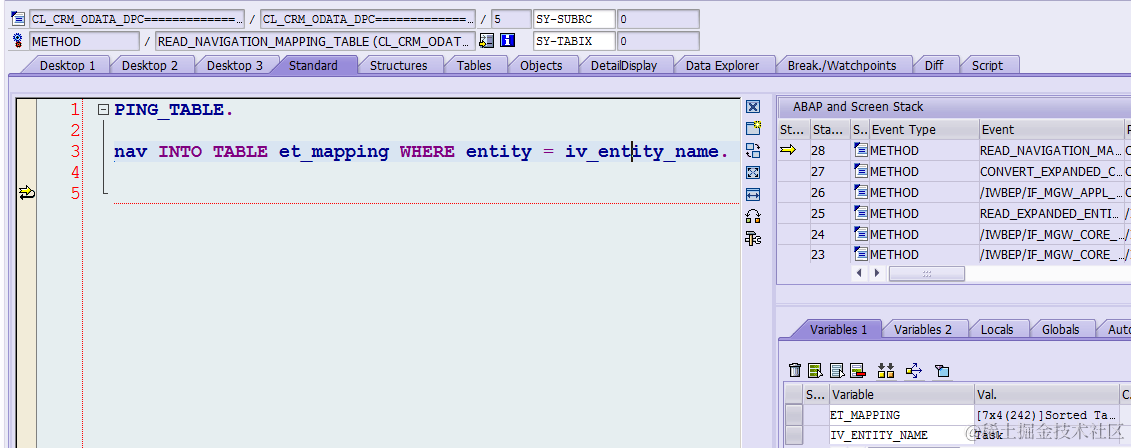Click the table icon with red minus
Image resolution: width=1131 pixels, height=448 pixels.
(858, 370)
